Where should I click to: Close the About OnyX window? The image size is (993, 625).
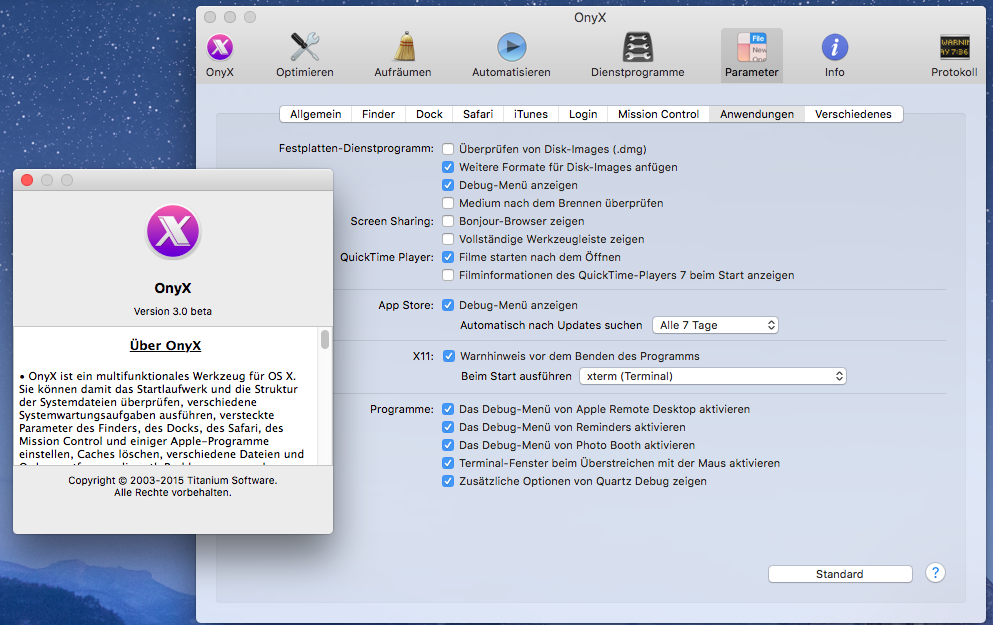pyautogui.click(x=27, y=180)
